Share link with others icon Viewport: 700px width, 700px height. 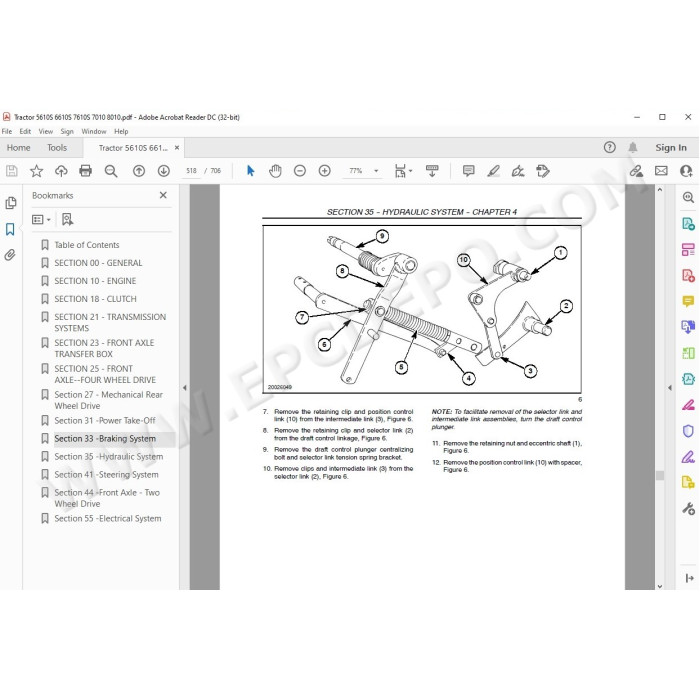pyautogui.click(x=636, y=171)
